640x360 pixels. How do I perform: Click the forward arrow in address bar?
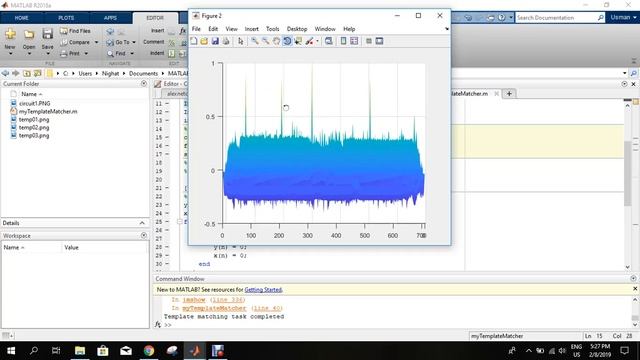pos(16,73)
